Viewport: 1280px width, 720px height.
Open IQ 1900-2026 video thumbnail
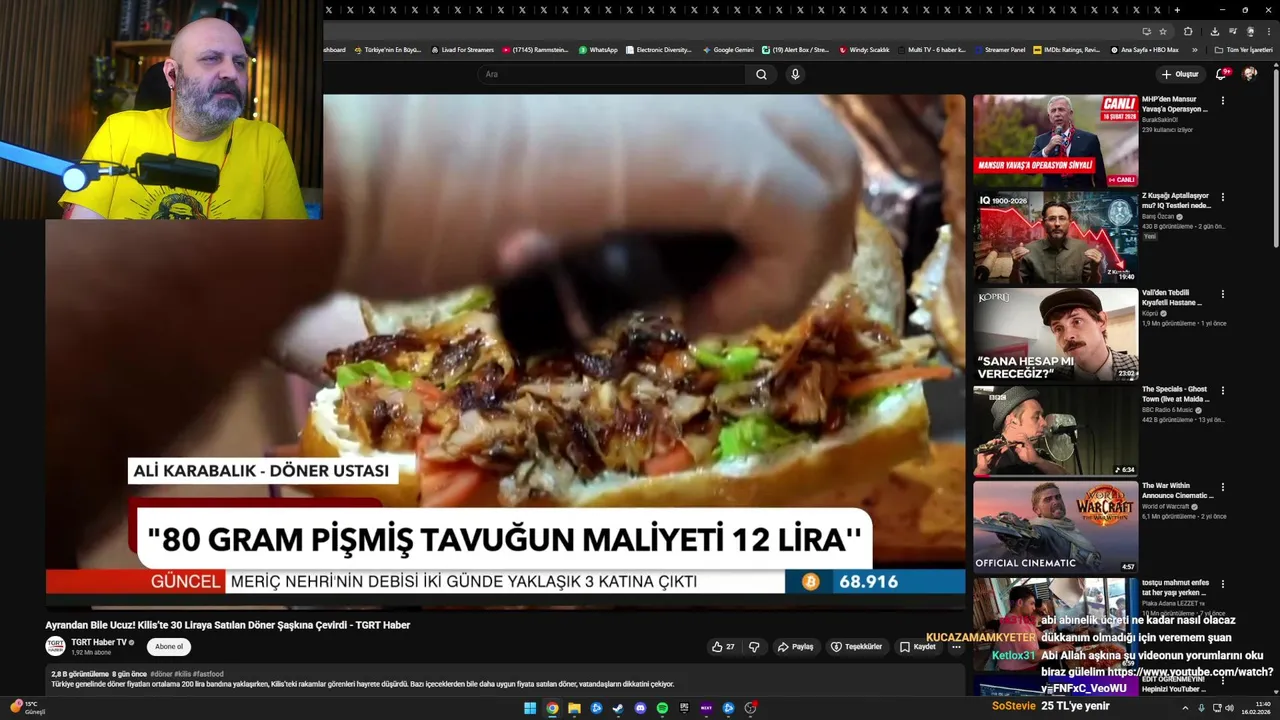point(1055,237)
